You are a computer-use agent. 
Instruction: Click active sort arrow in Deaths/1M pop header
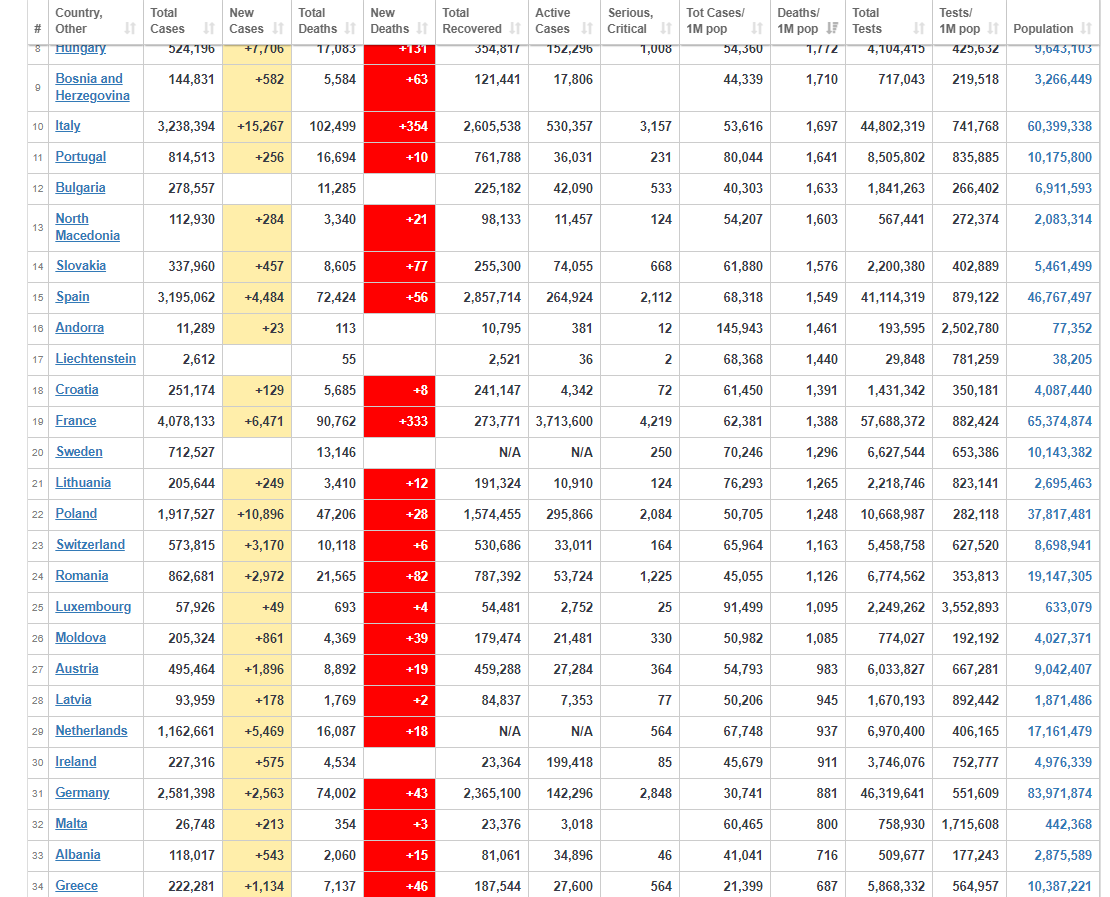coord(832,29)
